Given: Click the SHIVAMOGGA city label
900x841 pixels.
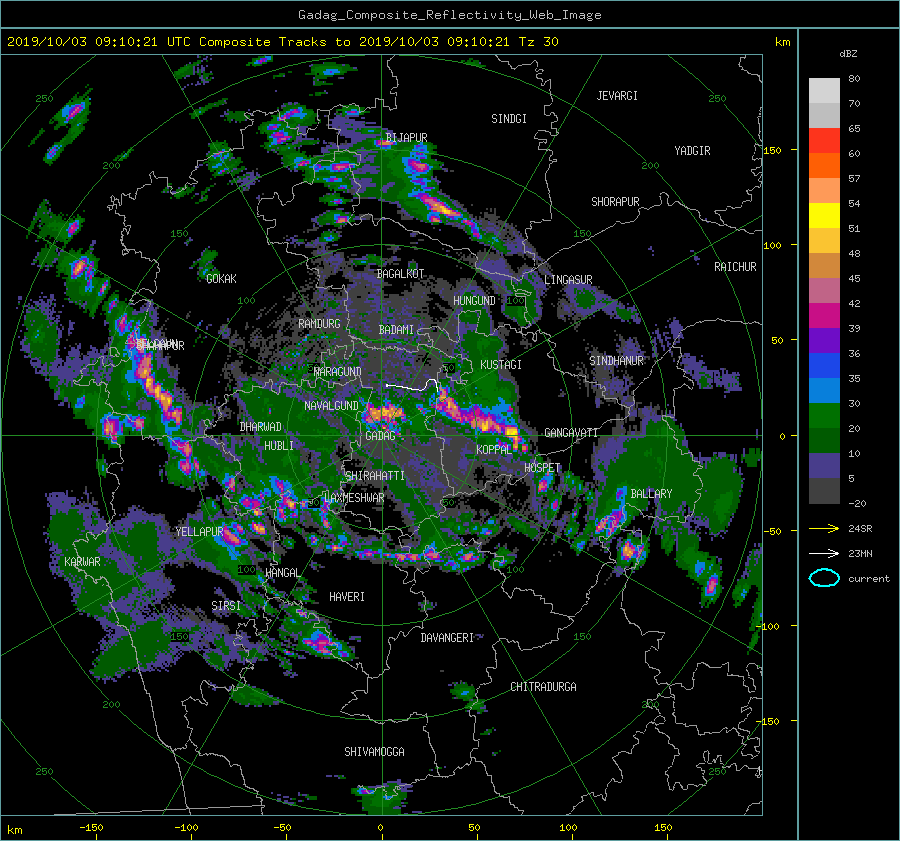Looking at the screenshot, I should click(x=374, y=751).
